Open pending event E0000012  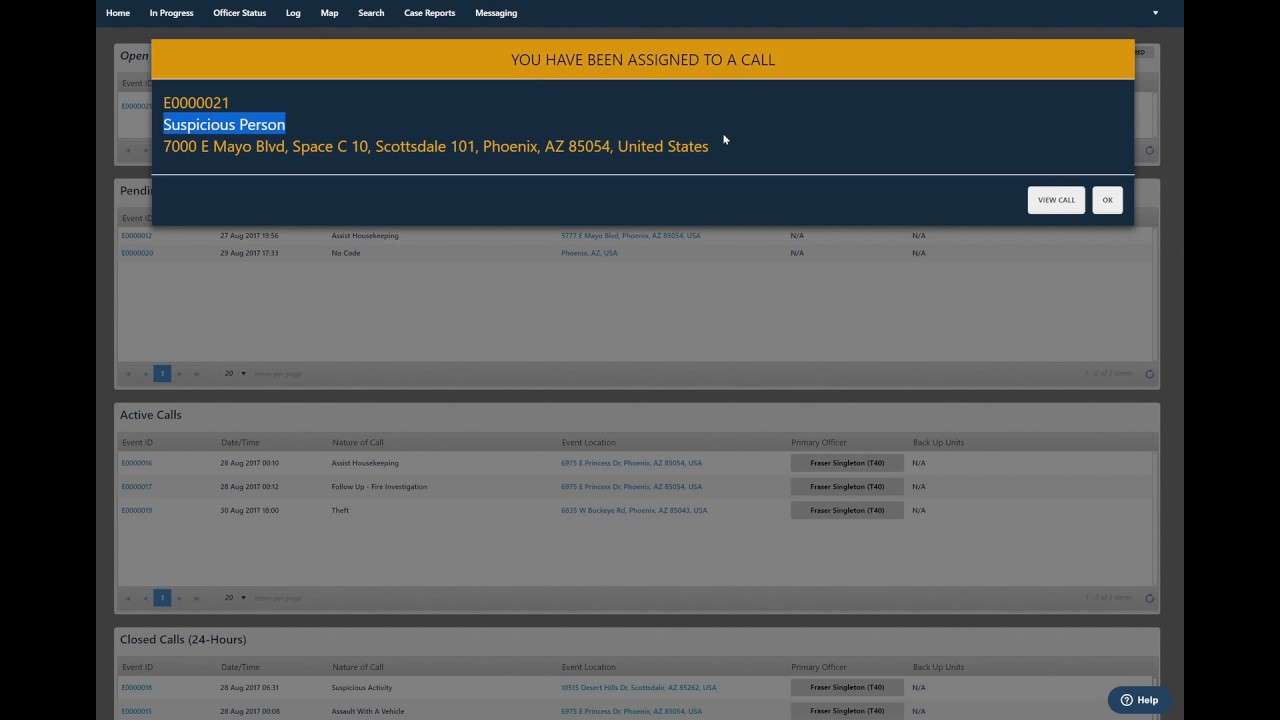pyautogui.click(x=137, y=236)
